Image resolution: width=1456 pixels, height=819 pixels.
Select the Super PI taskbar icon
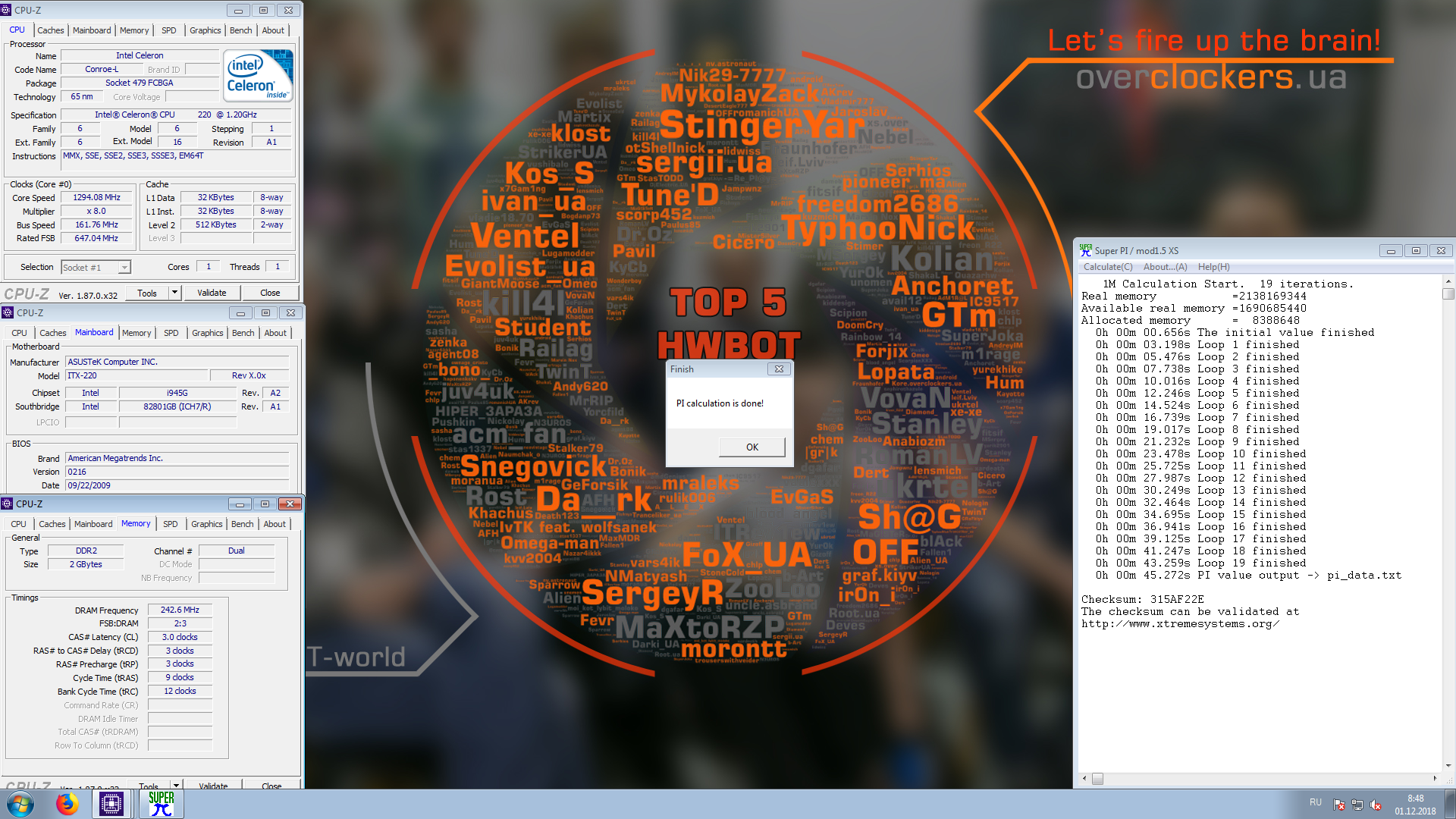161,804
